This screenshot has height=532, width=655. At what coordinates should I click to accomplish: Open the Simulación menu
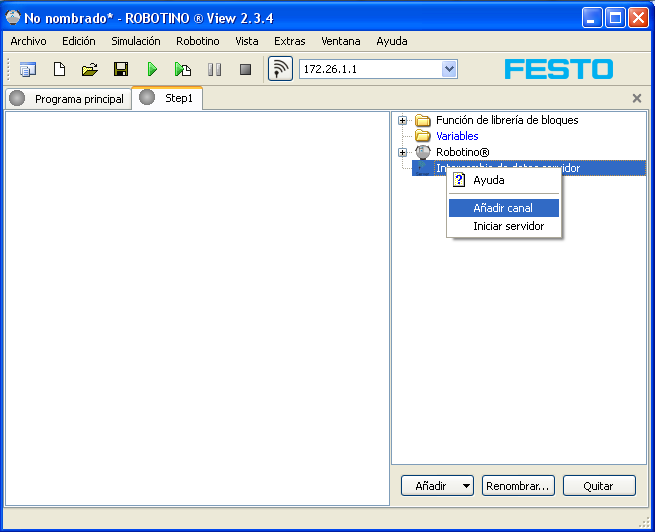136,41
